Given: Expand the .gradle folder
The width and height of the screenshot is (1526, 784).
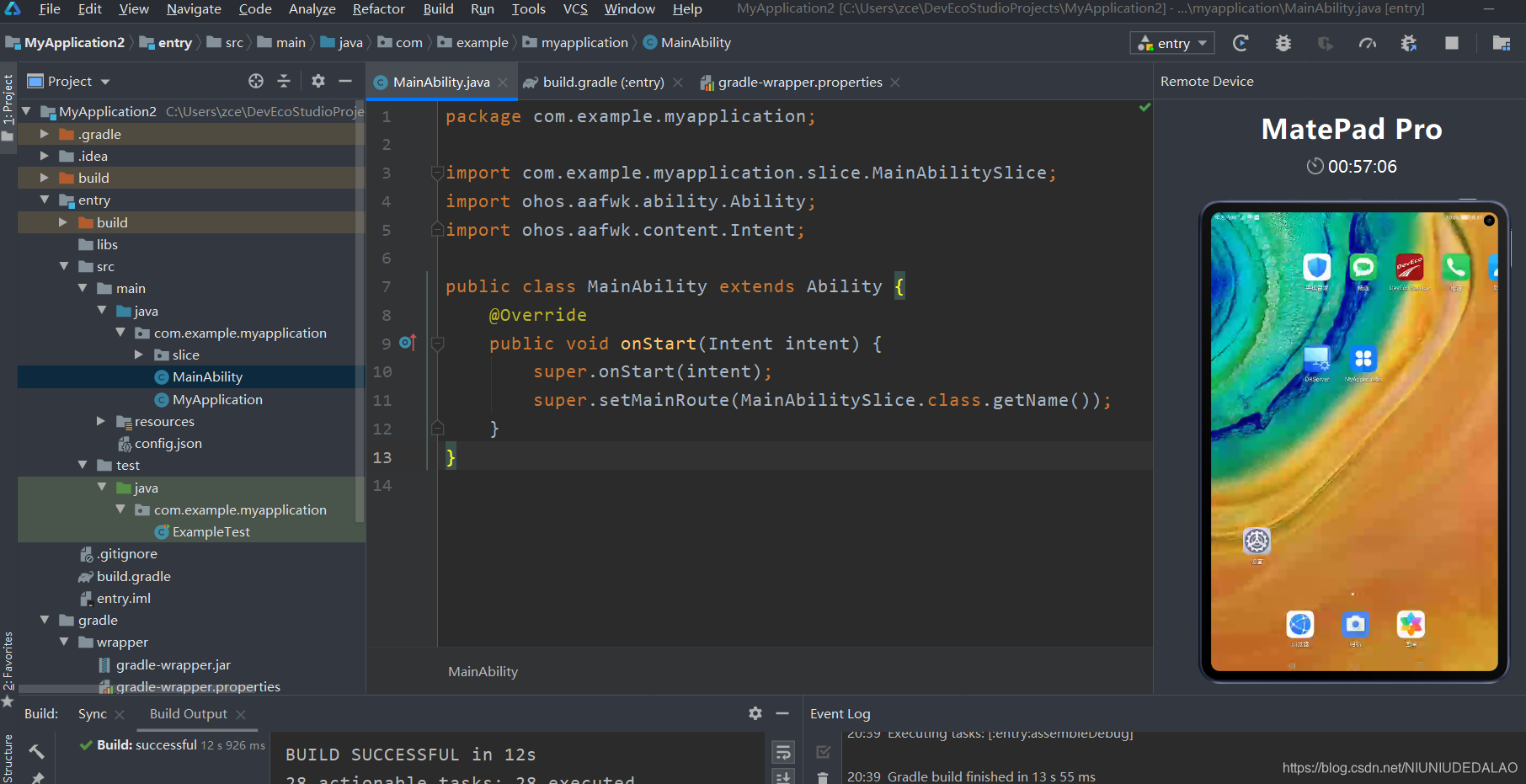Looking at the screenshot, I should 45,134.
